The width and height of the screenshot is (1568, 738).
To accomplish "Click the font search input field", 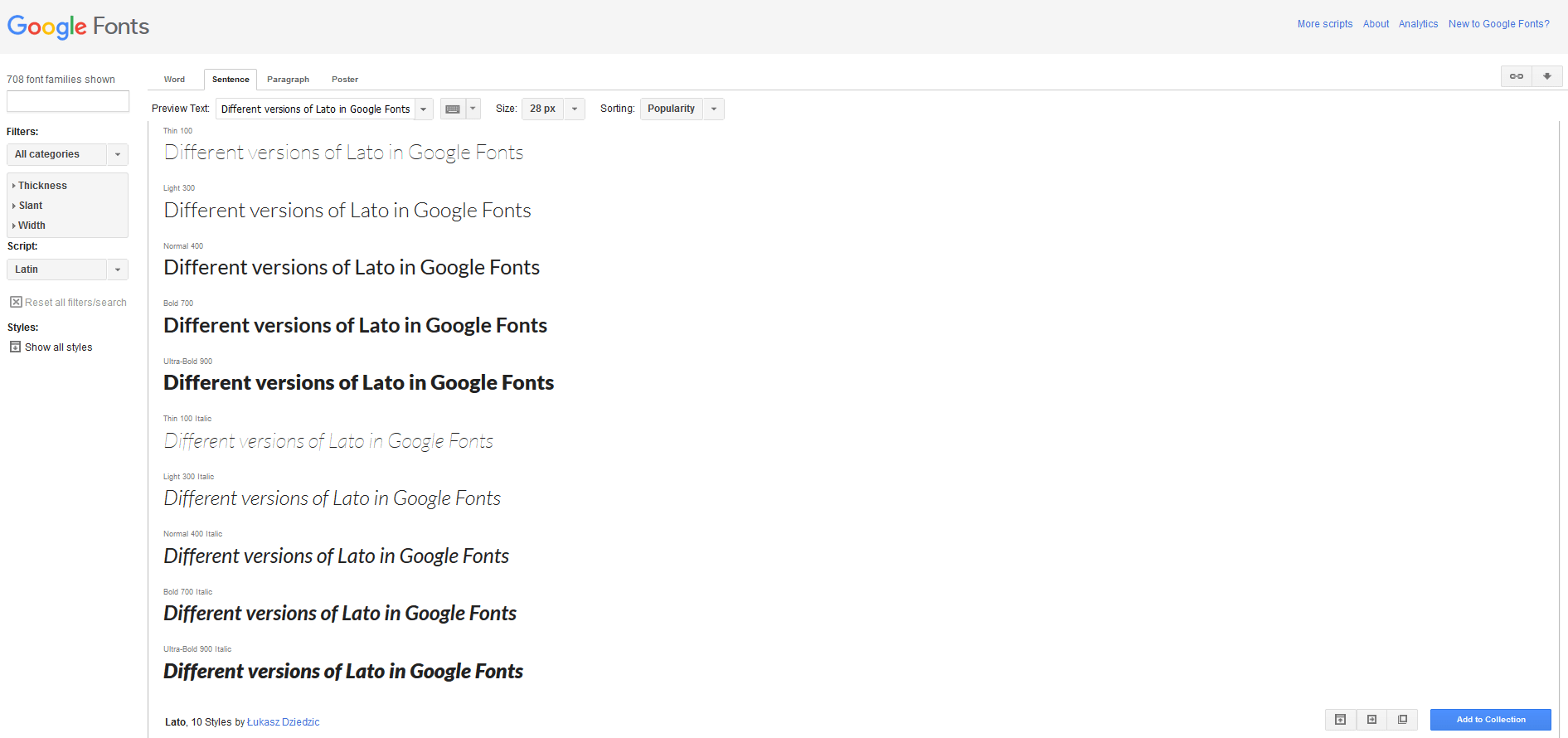I will 68,101.
